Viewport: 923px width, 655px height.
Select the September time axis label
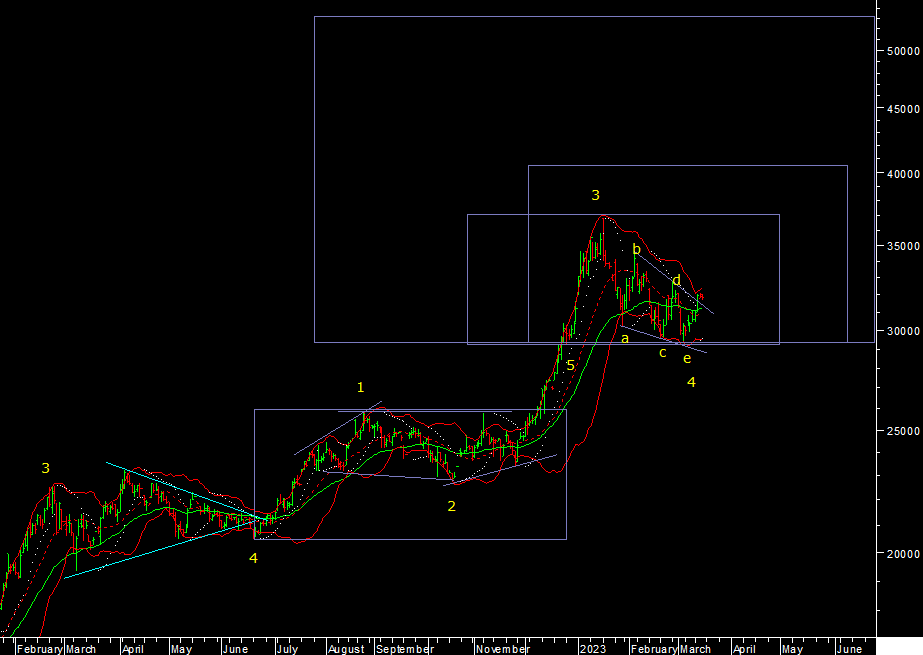404,649
